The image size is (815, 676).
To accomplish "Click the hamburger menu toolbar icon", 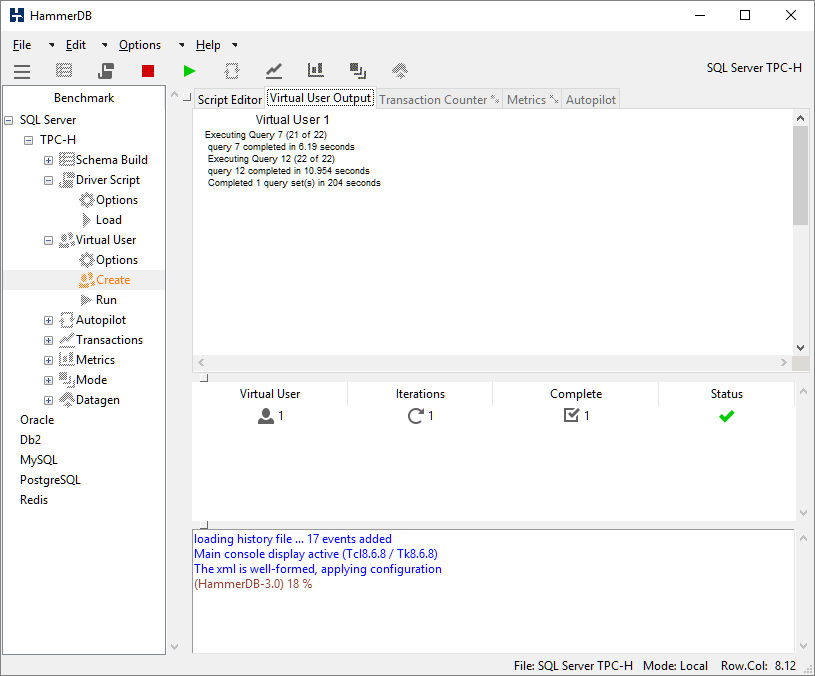I will (22, 71).
